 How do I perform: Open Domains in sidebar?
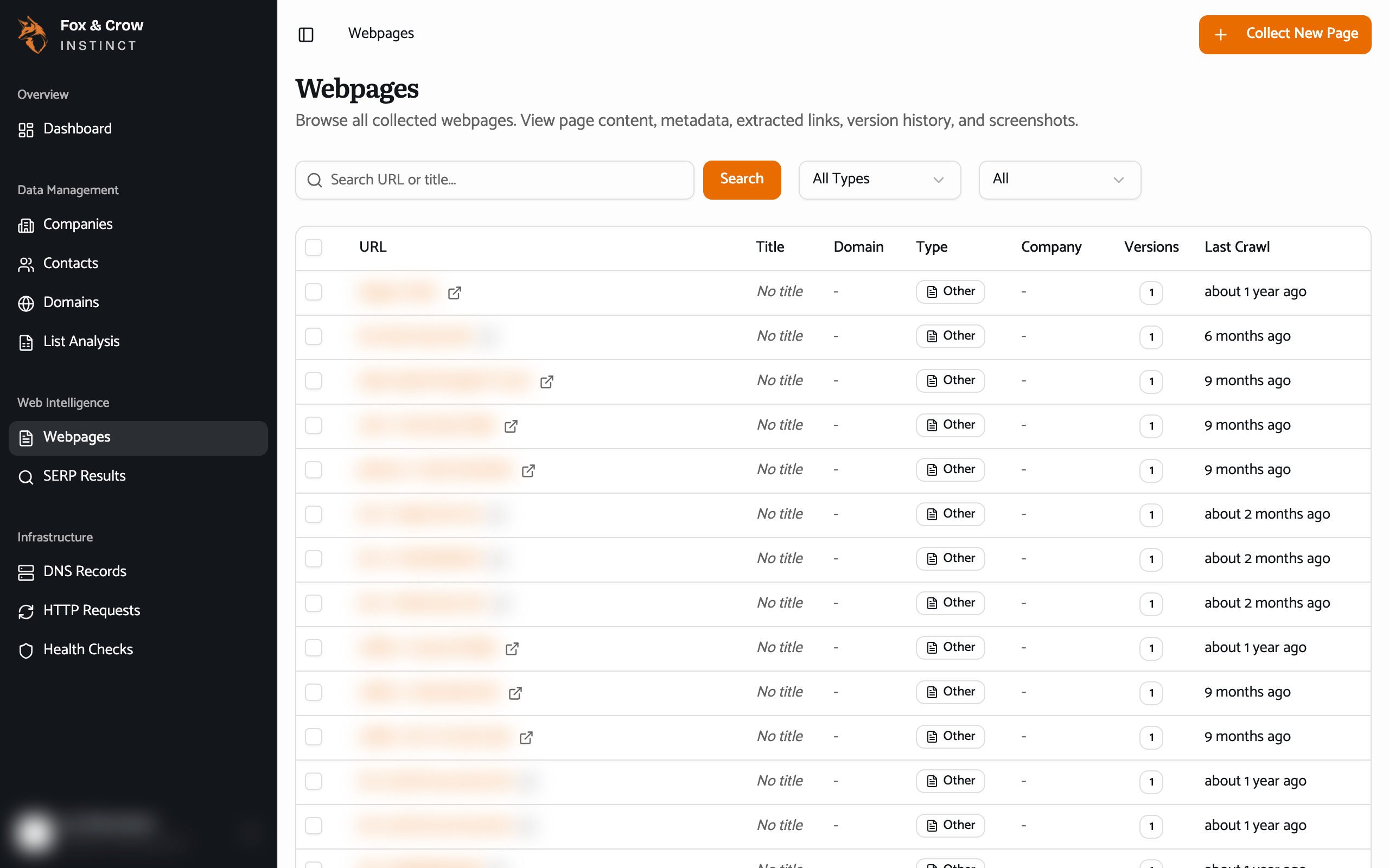138,303
